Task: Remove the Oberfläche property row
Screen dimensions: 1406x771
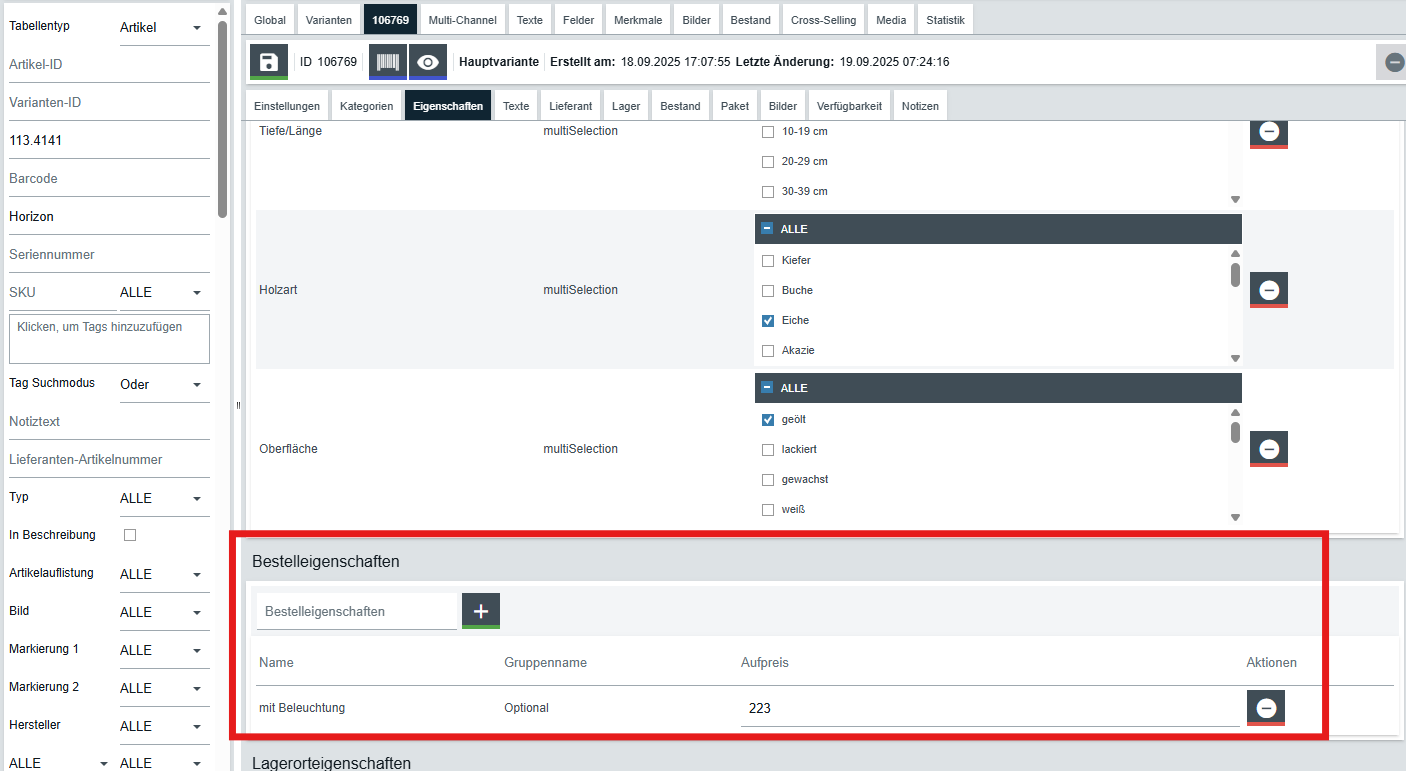Action: click(x=1269, y=449)
